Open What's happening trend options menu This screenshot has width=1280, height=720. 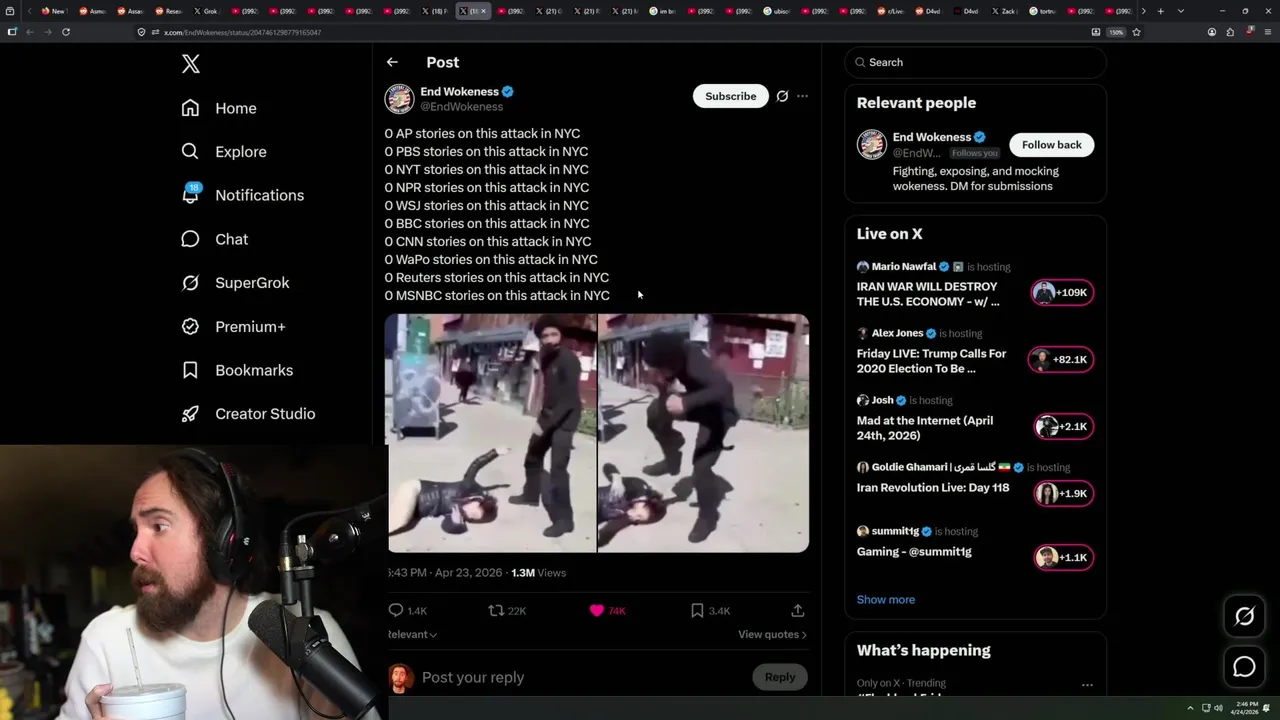(x=1087, y=685)
